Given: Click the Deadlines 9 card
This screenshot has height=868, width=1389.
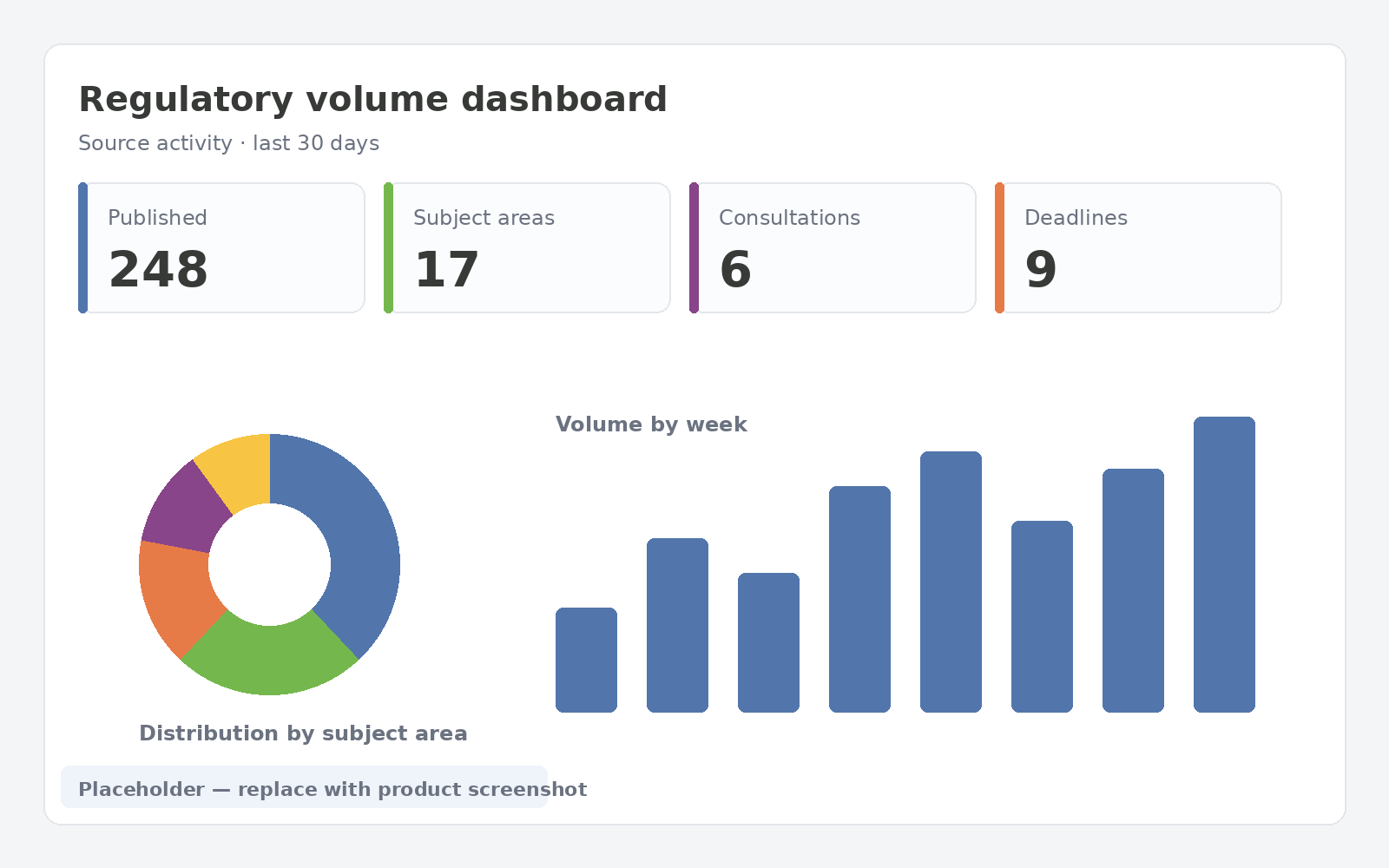Looking at the screenshot, I should pos(1138,247).
